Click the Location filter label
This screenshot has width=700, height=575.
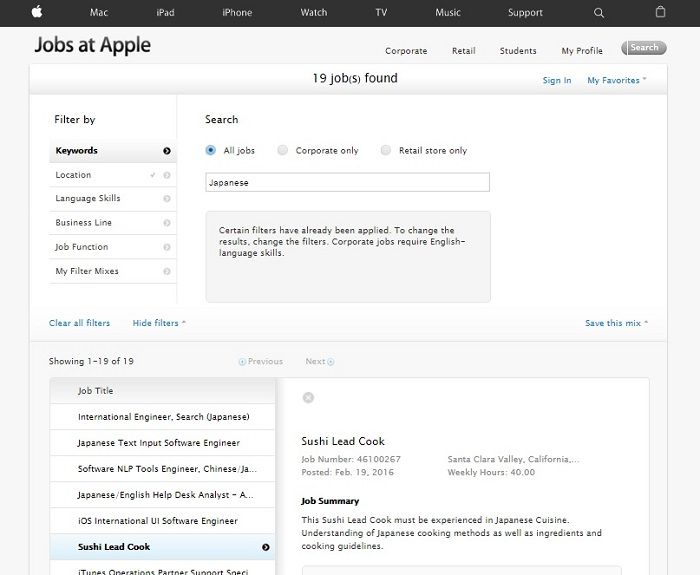(x=73, y=175)
